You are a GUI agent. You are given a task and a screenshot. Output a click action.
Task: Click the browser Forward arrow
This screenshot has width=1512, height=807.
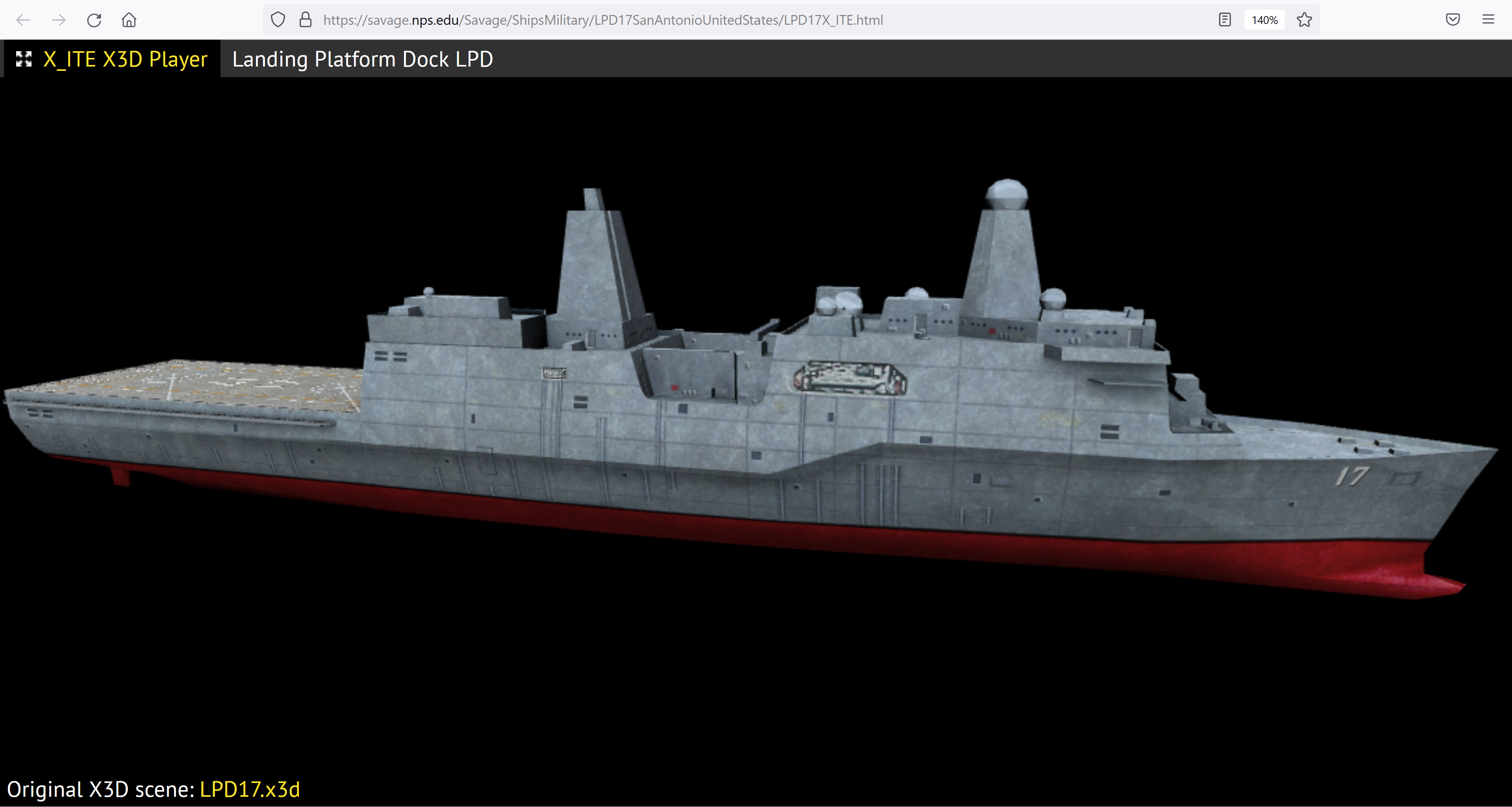59,20
